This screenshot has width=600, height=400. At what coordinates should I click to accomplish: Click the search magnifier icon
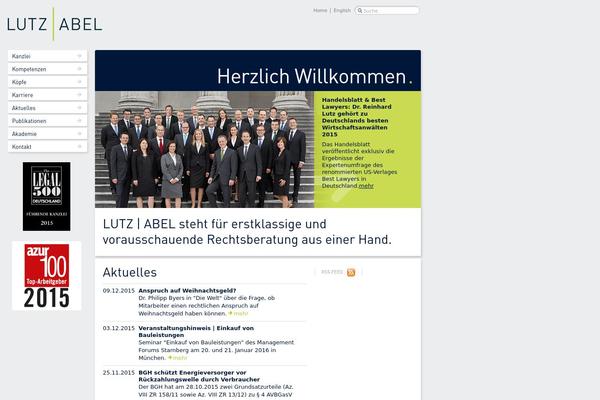click(x=360, y=11)
